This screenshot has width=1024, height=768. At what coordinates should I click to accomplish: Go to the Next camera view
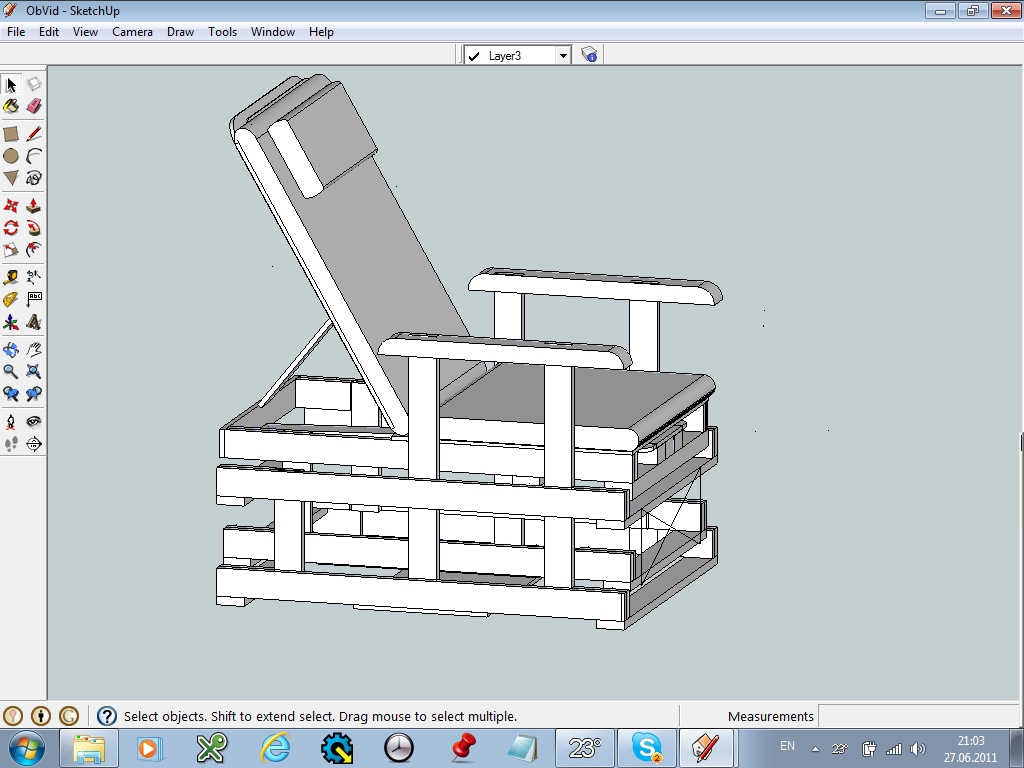pos(34,394)
